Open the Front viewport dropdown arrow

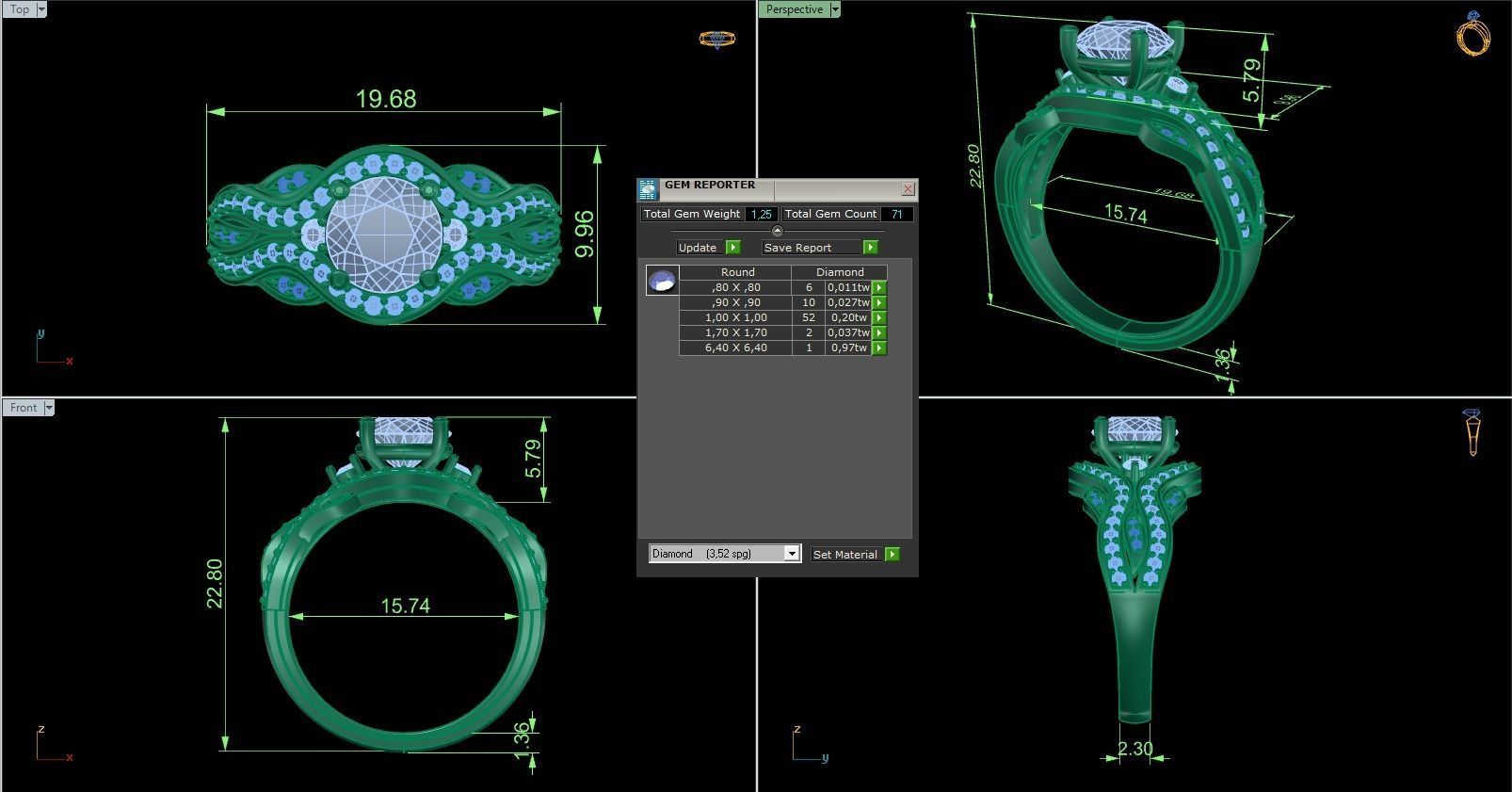(49, 408)
